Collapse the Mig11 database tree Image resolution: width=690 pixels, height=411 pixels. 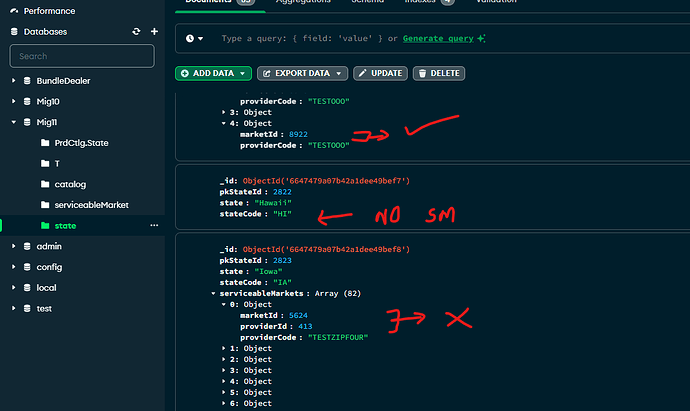click(13, 122)
